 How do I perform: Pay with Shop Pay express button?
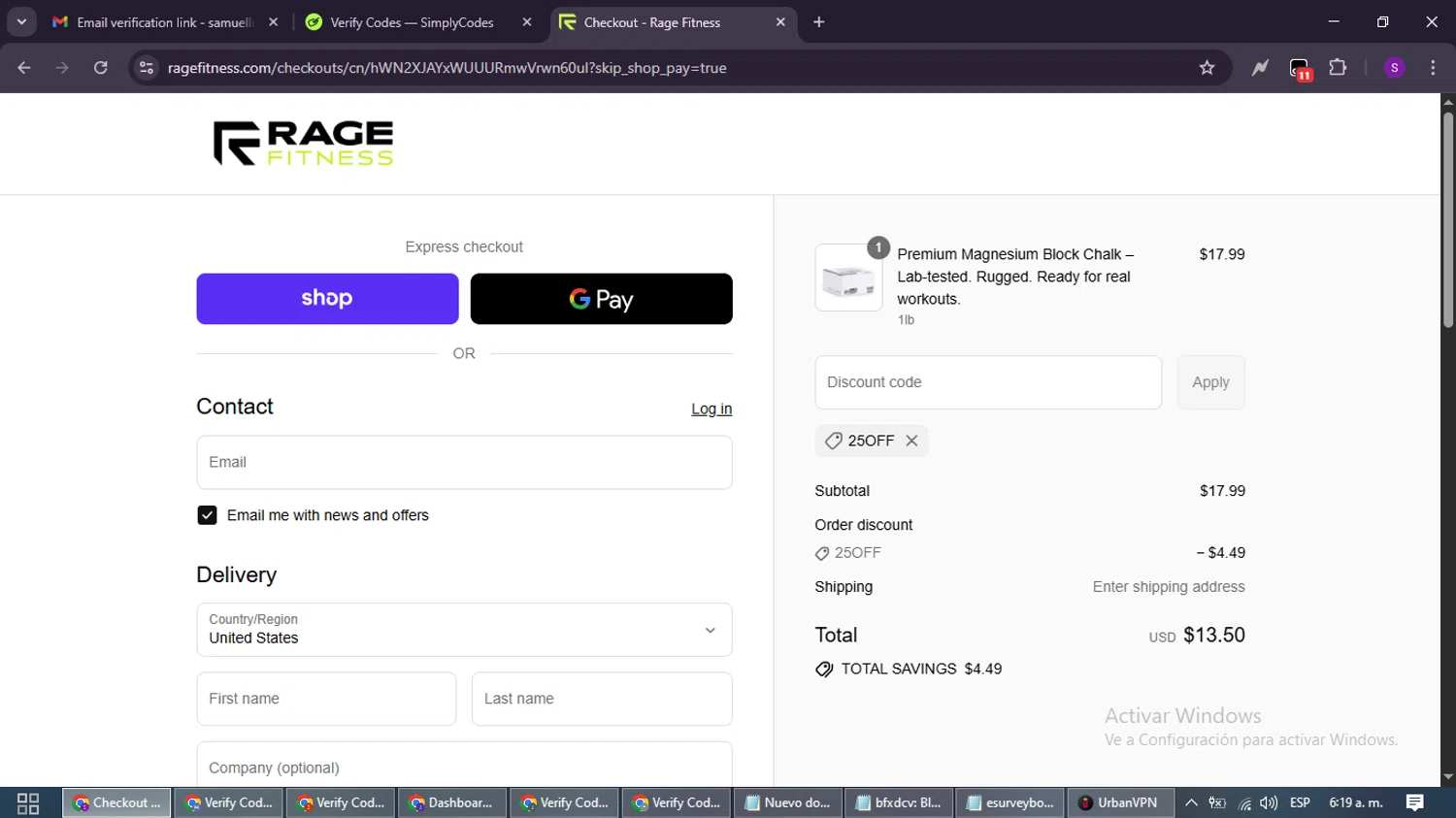point(327,299)
